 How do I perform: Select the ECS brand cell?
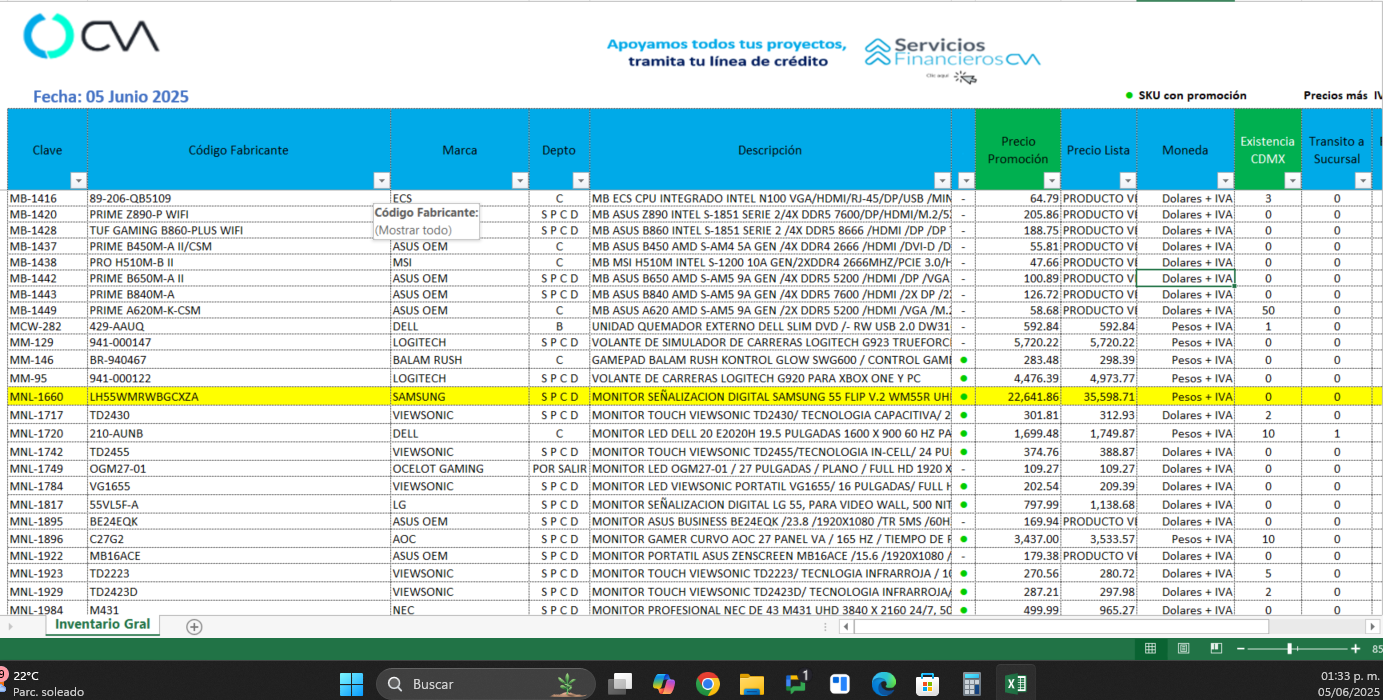click(x=460, y=198)
